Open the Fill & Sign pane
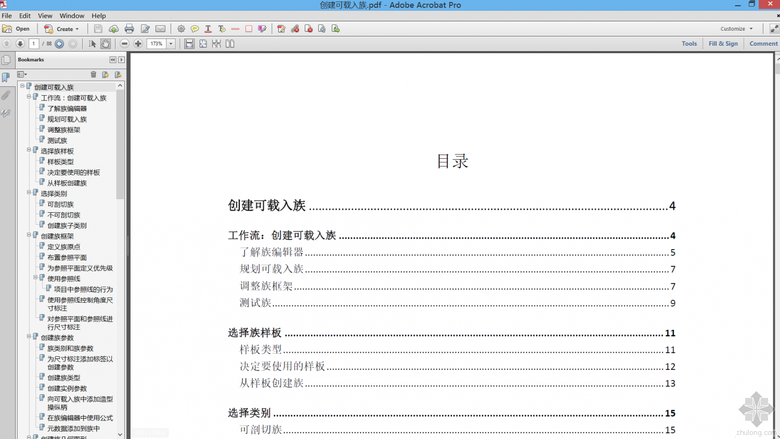 coord(723,44)
